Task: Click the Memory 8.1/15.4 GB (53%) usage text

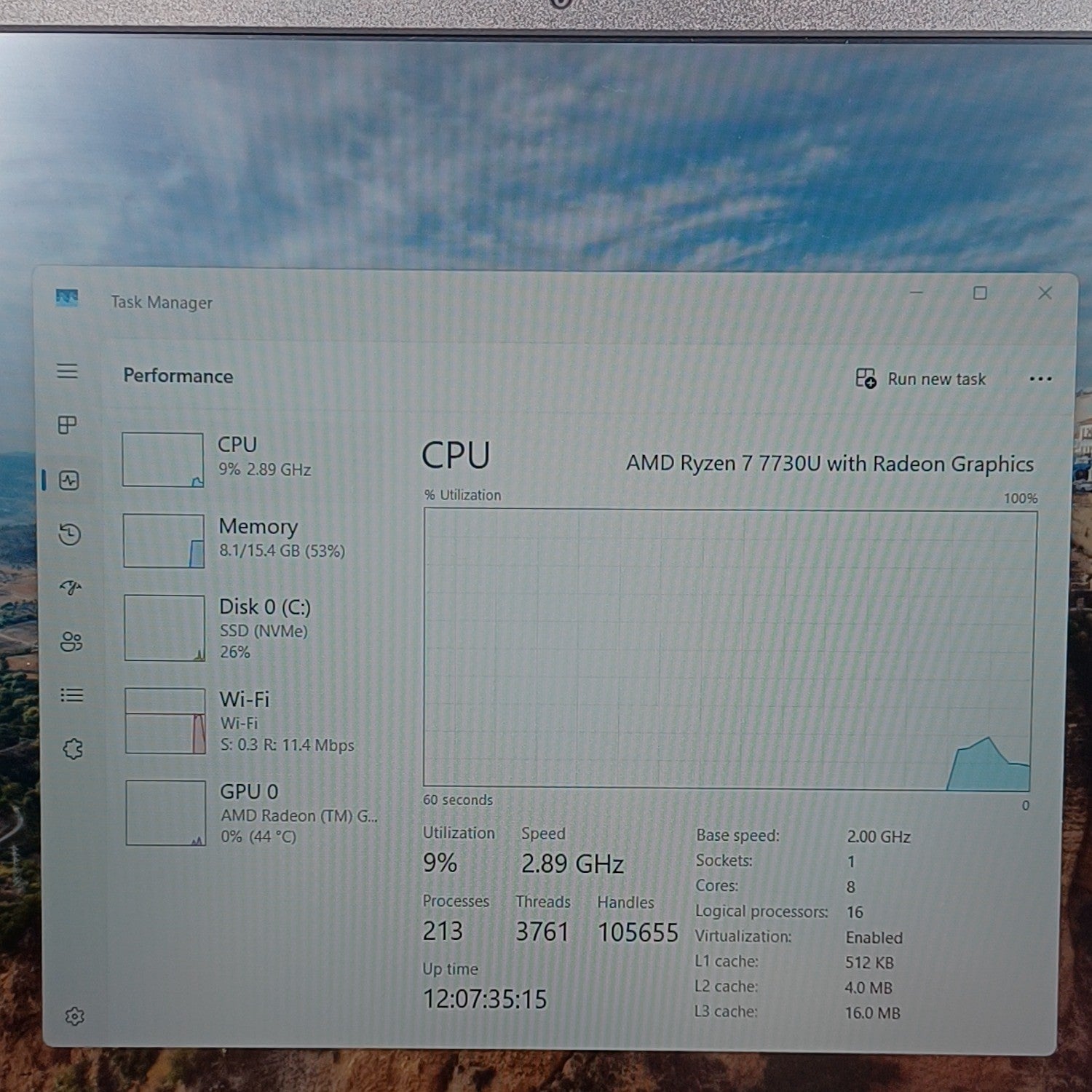Action: point(282,551)
